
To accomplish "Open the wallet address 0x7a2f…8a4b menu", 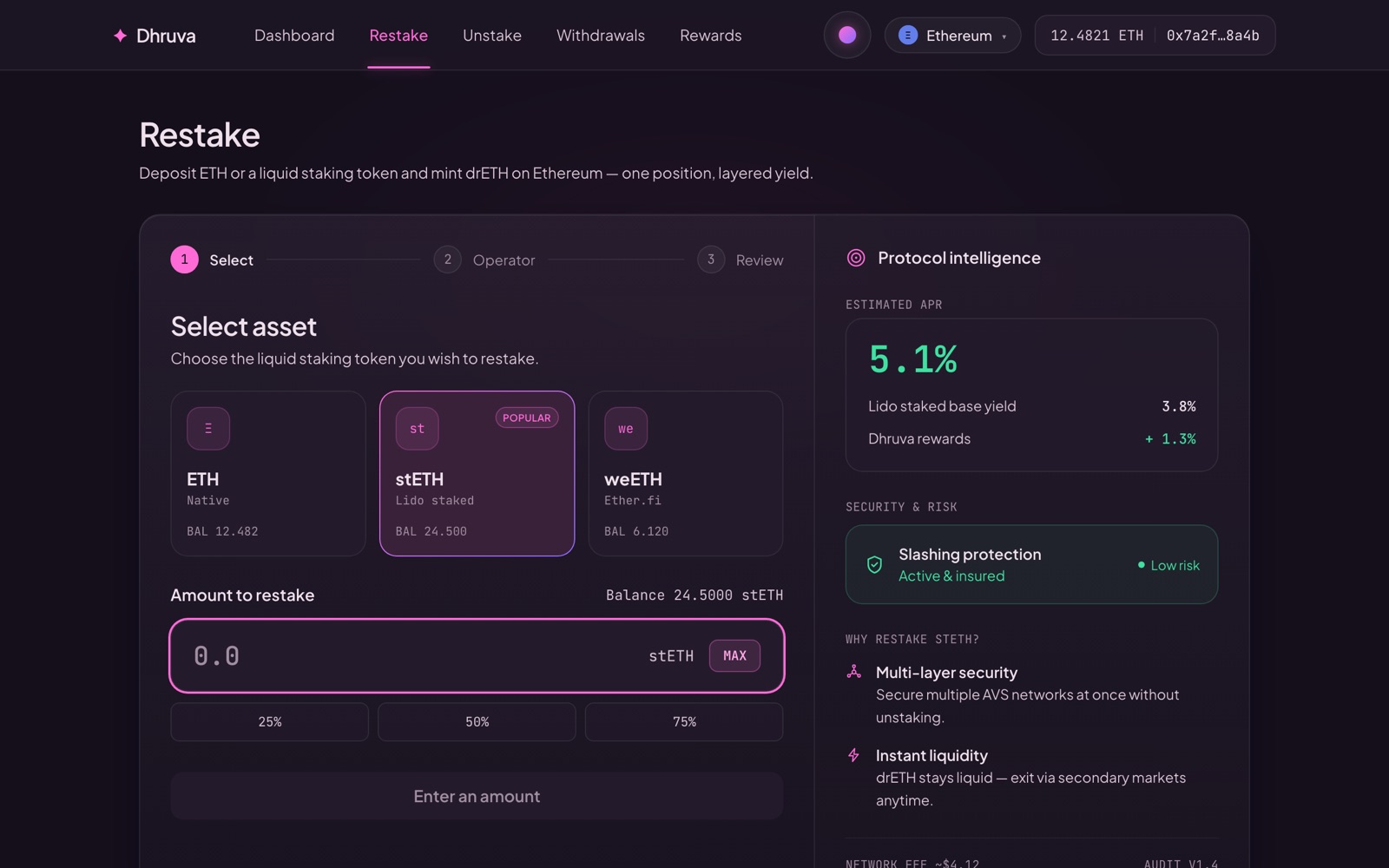I will click(1213, 36).
